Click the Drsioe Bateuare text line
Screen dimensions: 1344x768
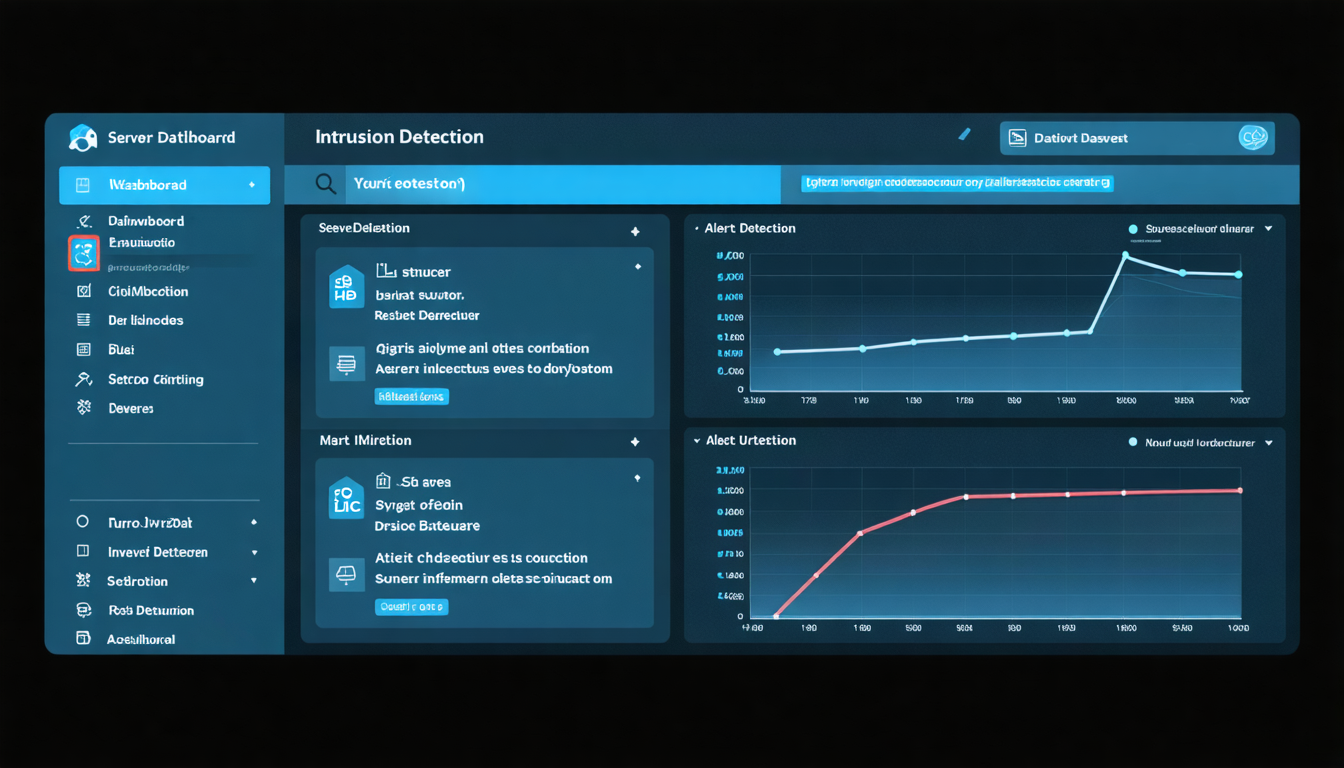point(427,525)
